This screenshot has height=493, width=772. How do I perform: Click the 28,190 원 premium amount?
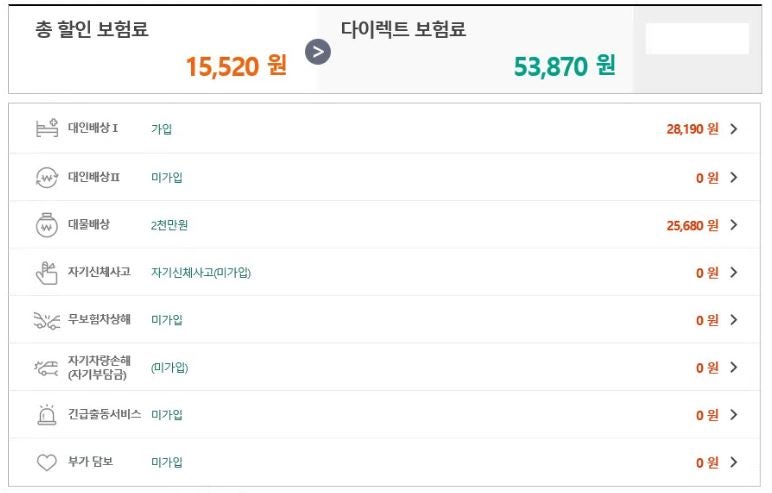(692, 129)
